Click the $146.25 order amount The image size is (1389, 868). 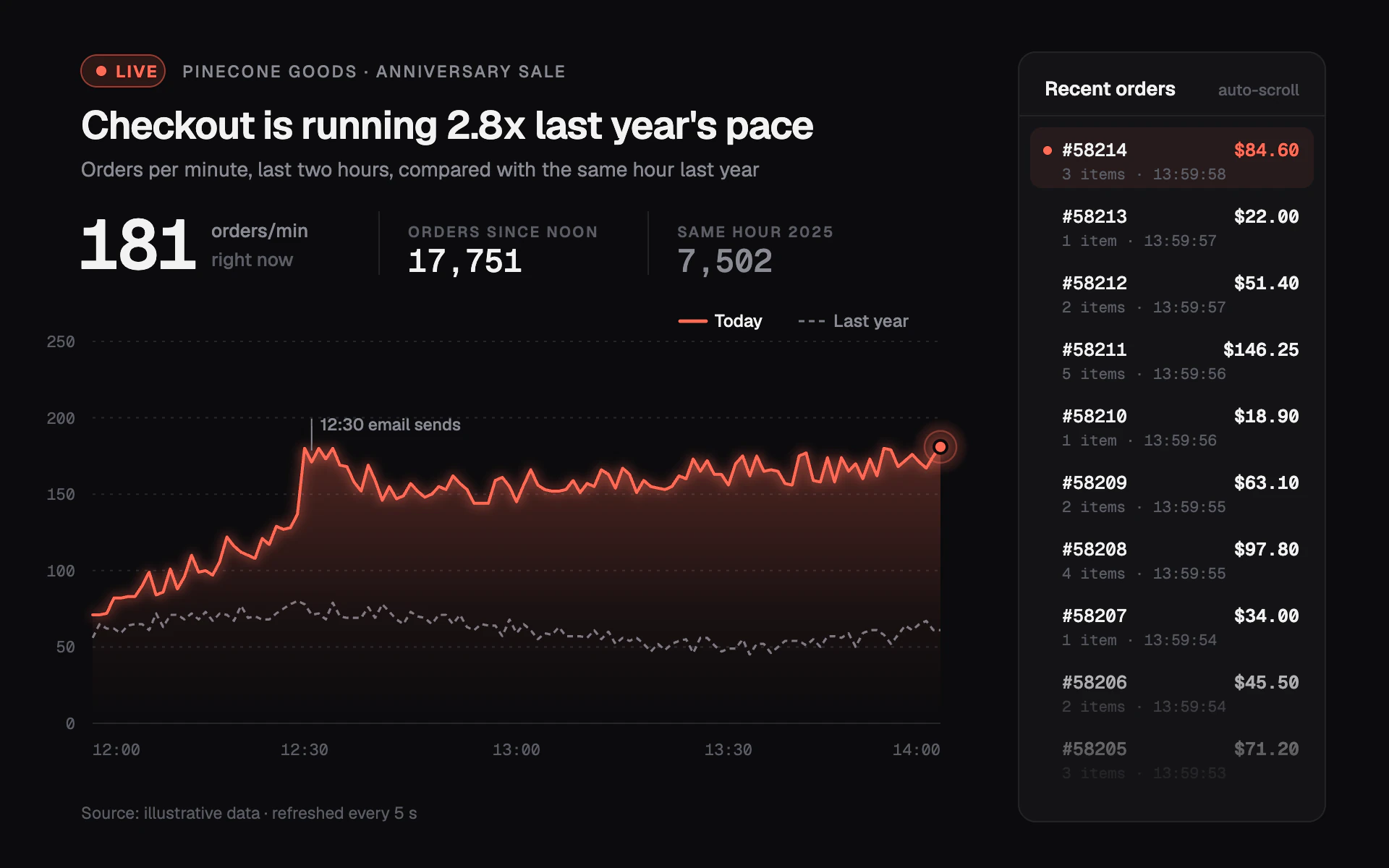pos(1261,349)
